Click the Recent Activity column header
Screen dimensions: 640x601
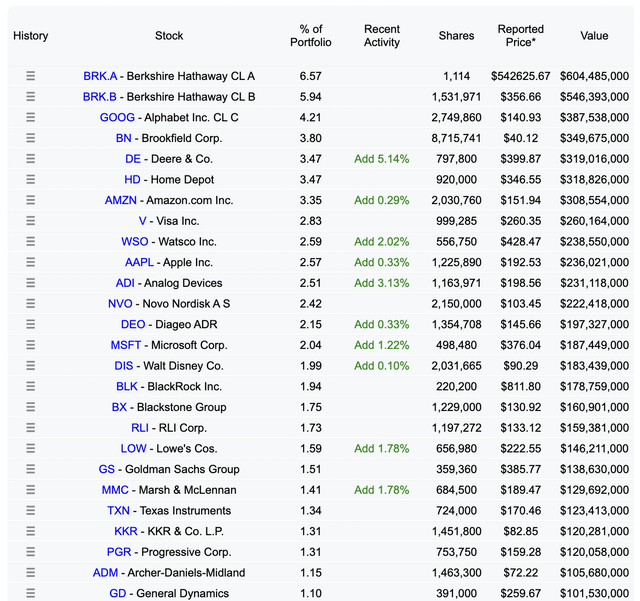pyautogui.click(x=382, y=36)
